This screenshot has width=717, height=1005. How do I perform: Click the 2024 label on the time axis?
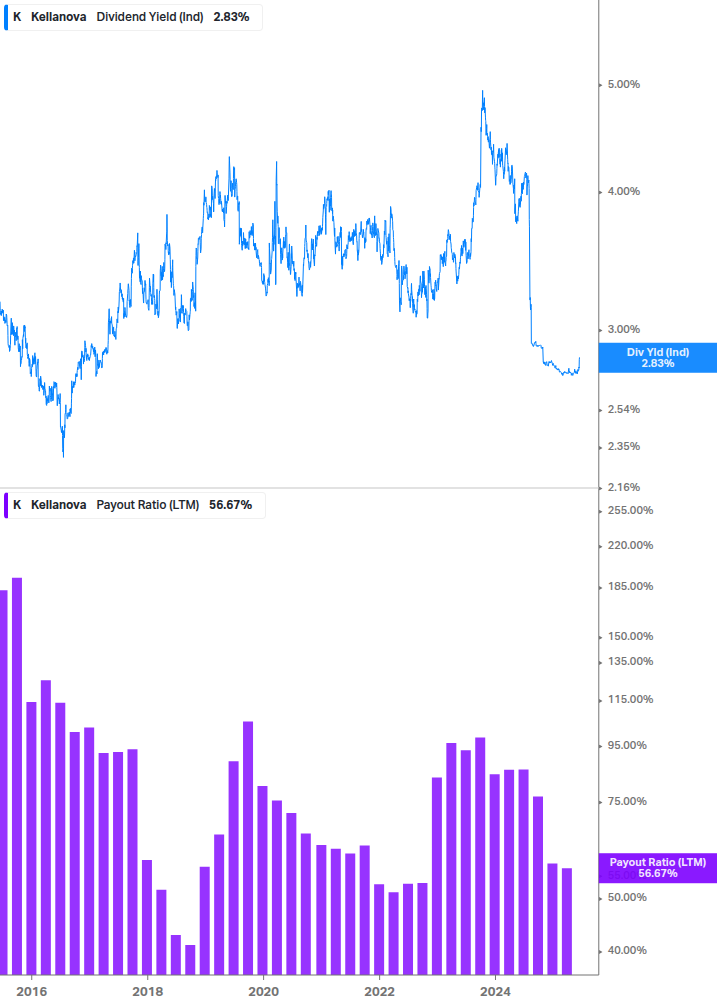click(495, 992)
